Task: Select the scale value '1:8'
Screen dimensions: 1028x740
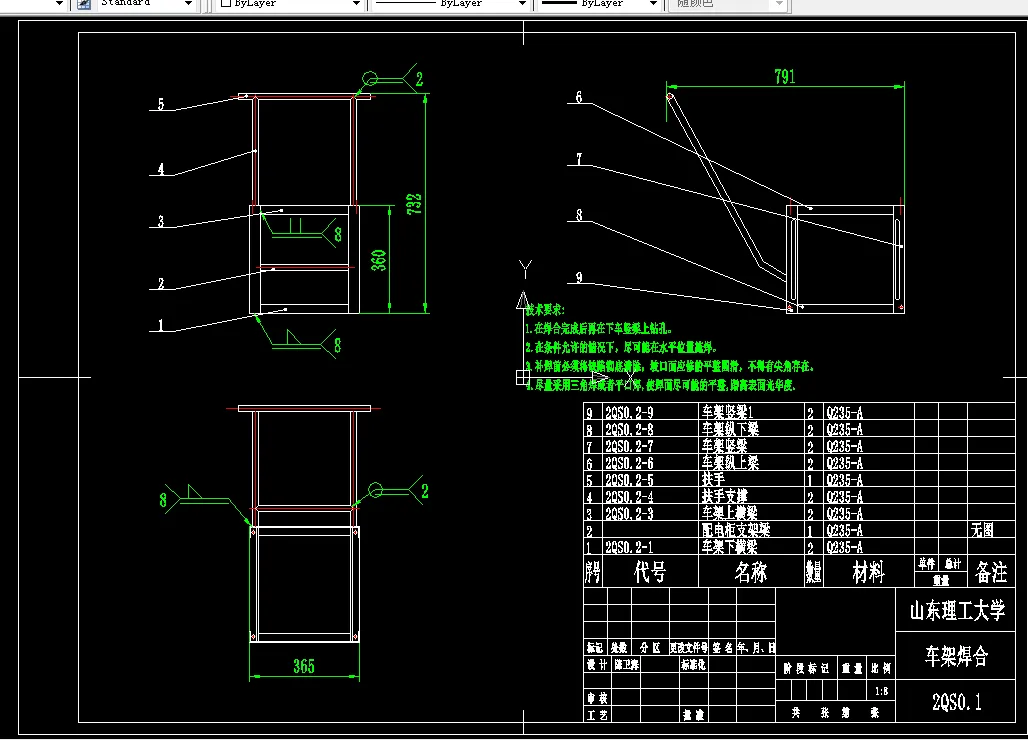Action: (882, 691)
